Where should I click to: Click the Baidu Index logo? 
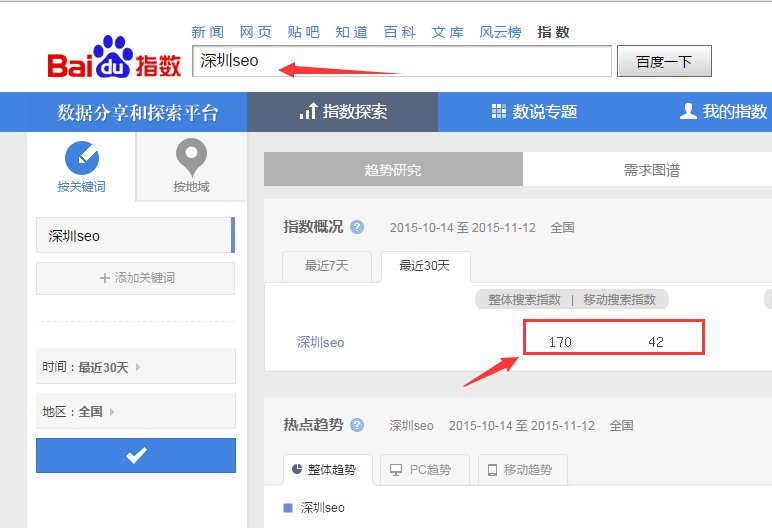click(x=114, y=58)
